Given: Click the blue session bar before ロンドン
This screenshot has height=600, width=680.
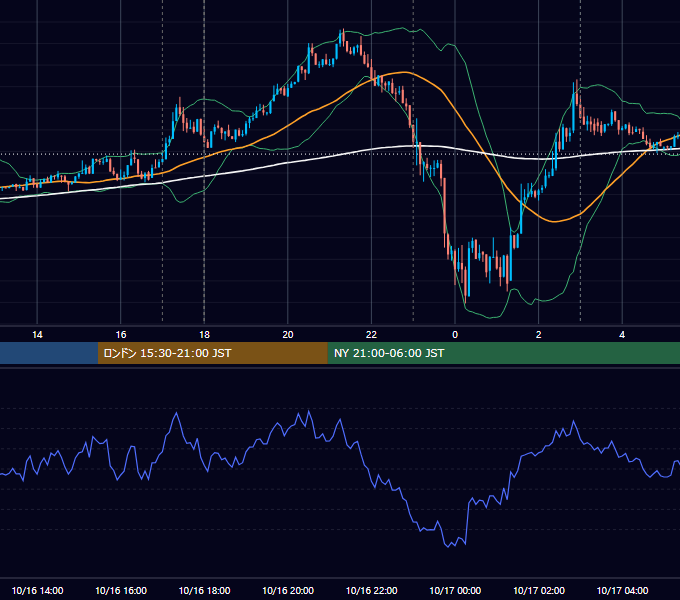Looking at the screenshot, I should (49, 353).
